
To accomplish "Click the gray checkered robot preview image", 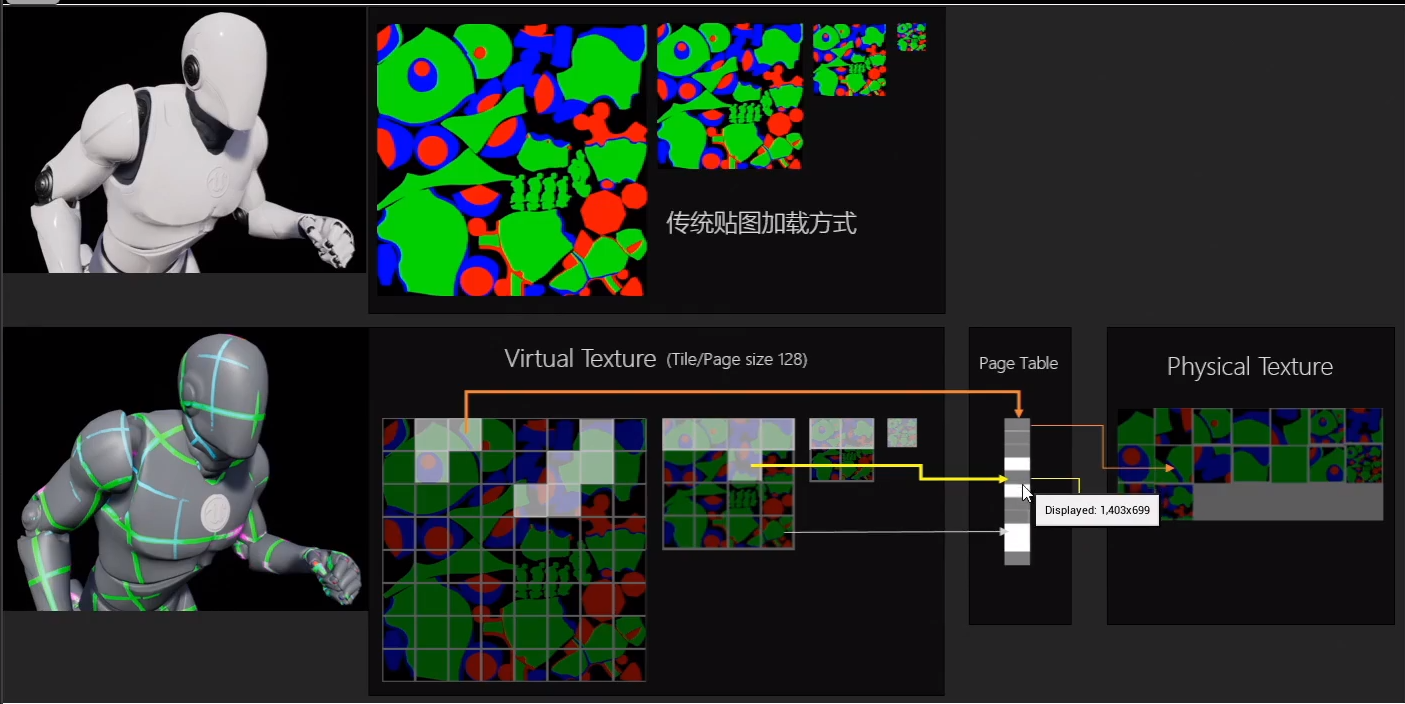I will coord(183,470).
